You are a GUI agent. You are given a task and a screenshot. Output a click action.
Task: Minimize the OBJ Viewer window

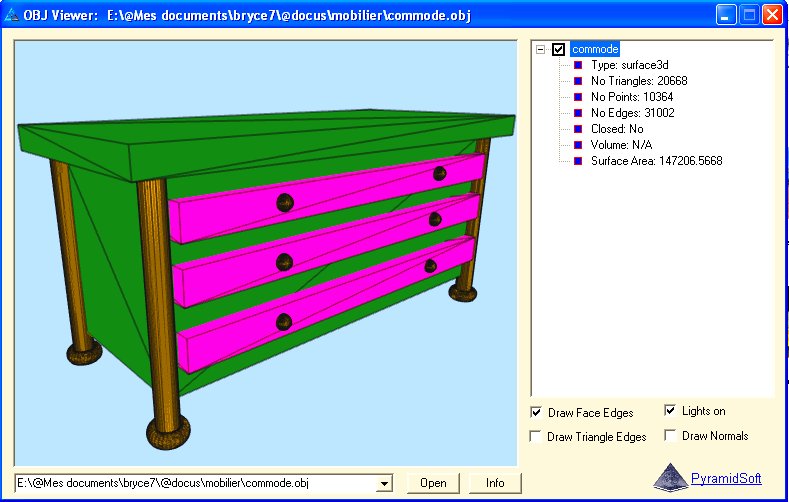pos(725,15)
